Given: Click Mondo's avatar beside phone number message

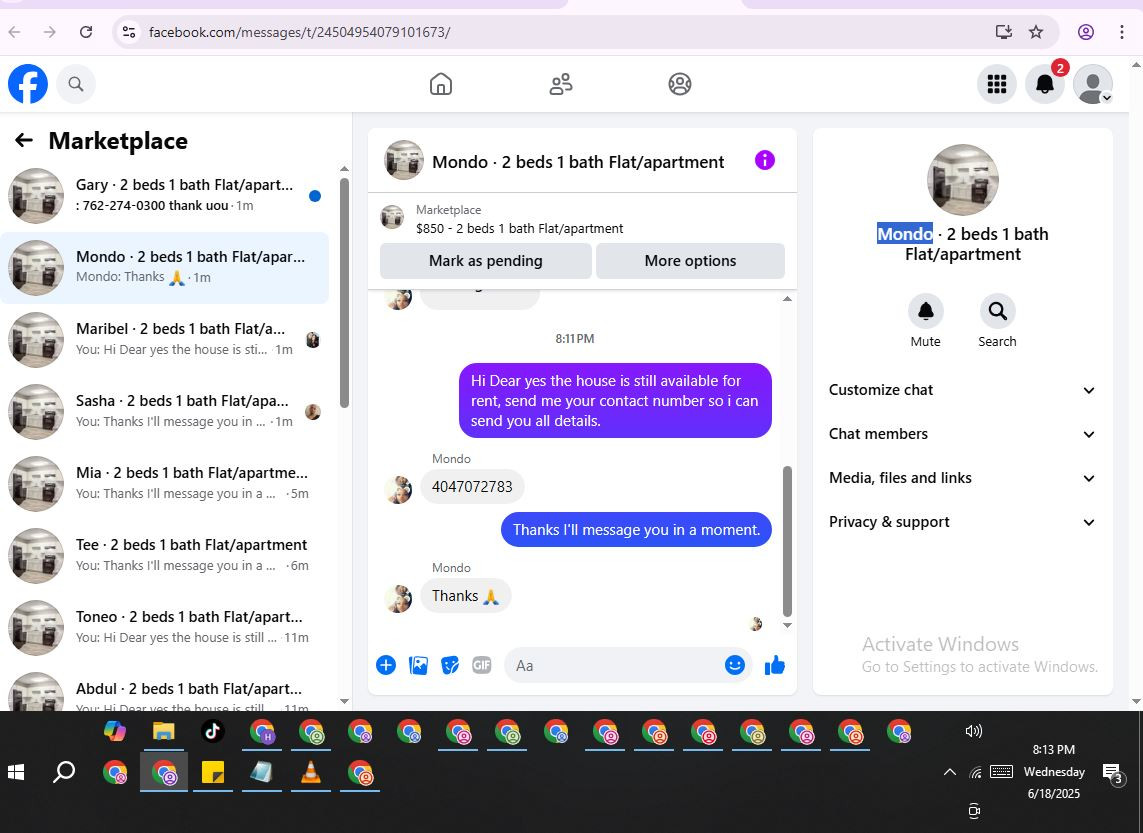Looking at the screenshot, I should [398, 490].
